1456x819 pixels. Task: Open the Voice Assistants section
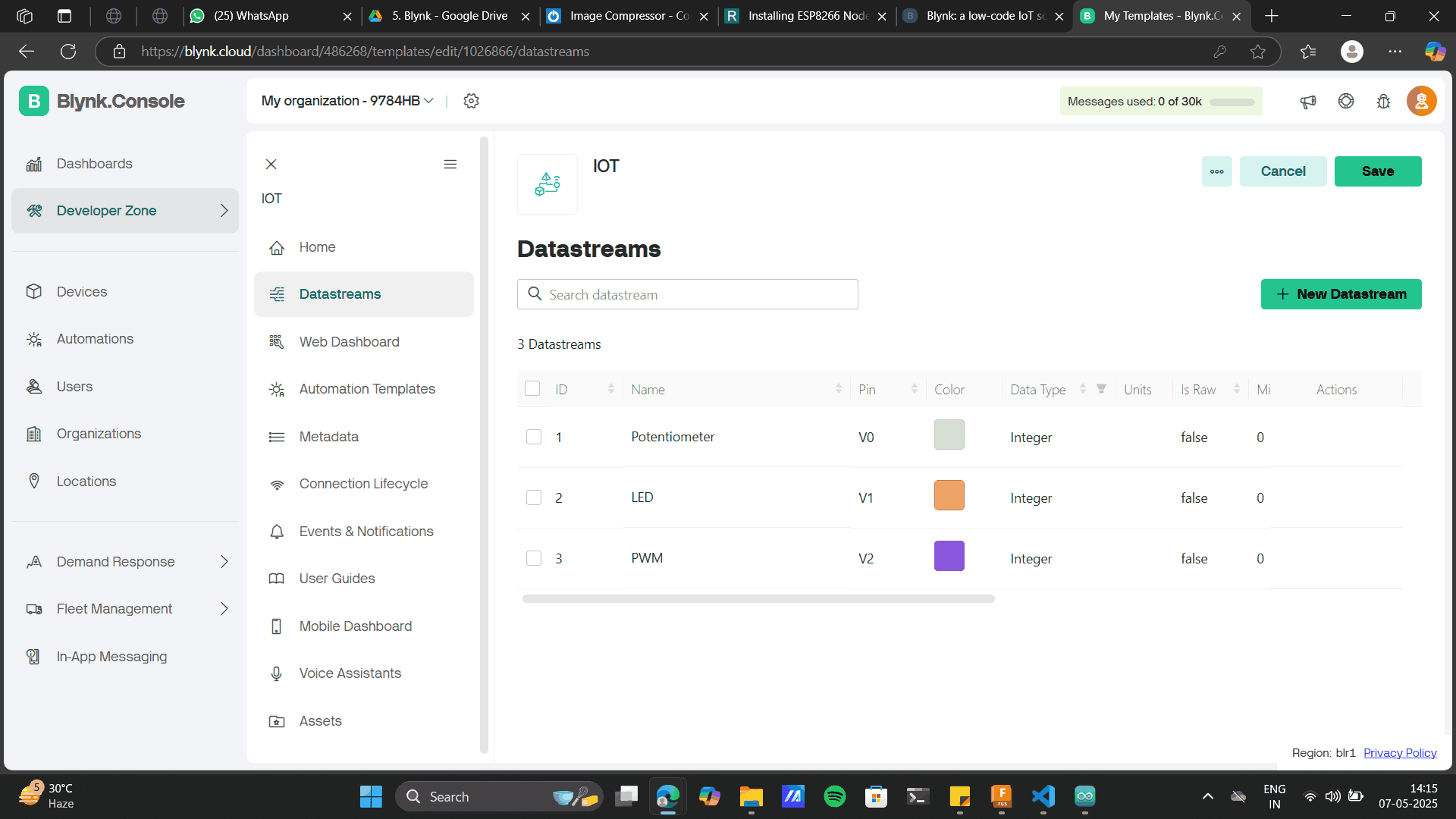(364, 673)
